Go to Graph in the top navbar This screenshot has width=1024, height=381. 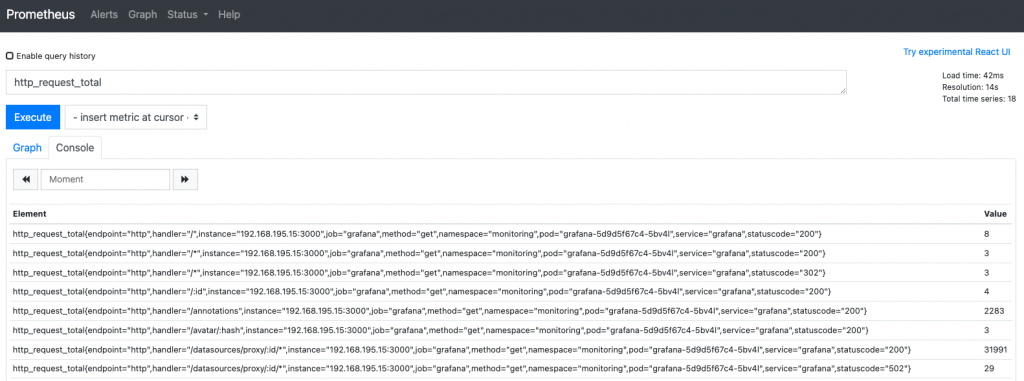pos(142,14)
